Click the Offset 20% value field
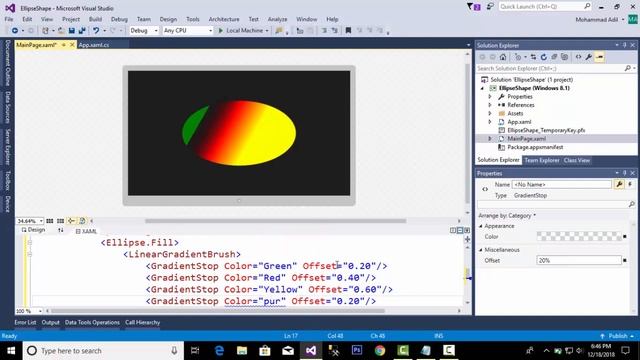 click(x=579, y=260)
